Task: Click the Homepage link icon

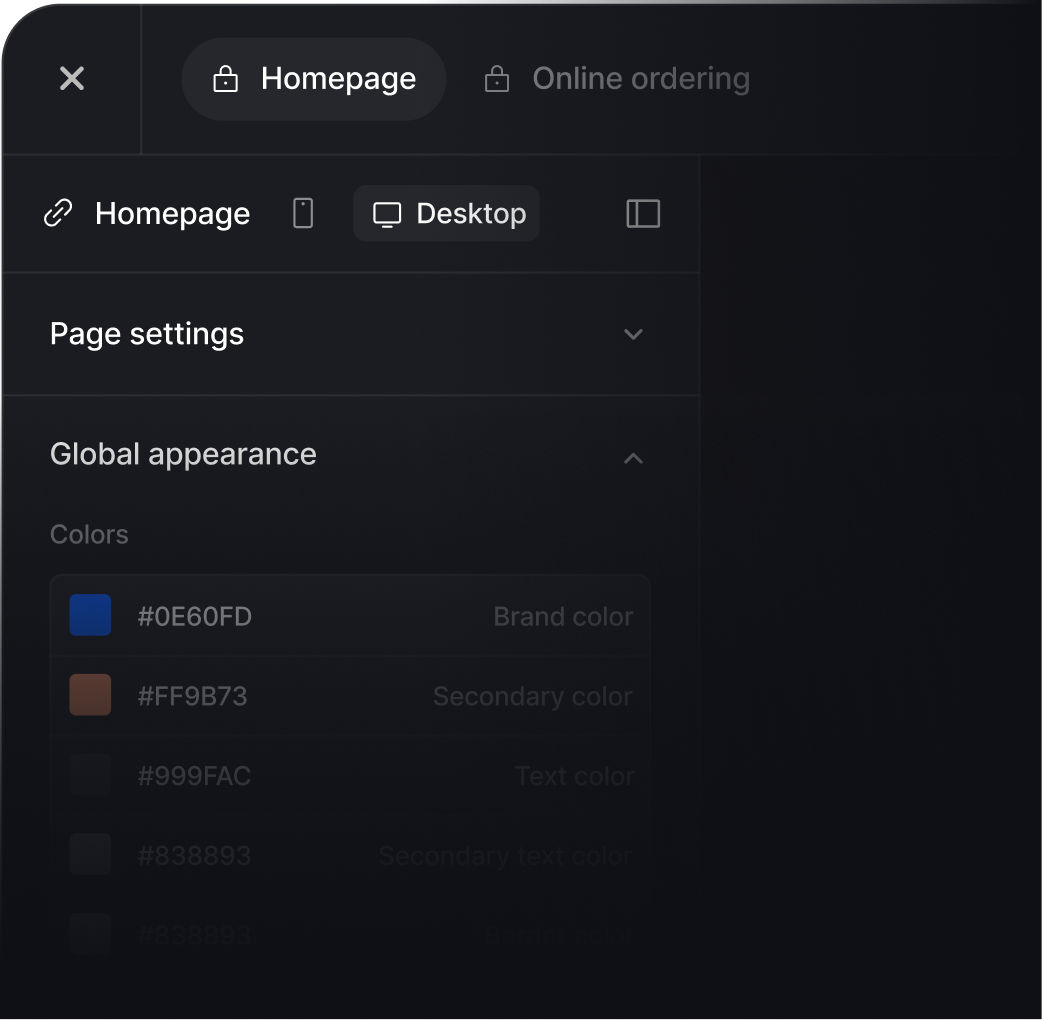Action: (58, 213)
